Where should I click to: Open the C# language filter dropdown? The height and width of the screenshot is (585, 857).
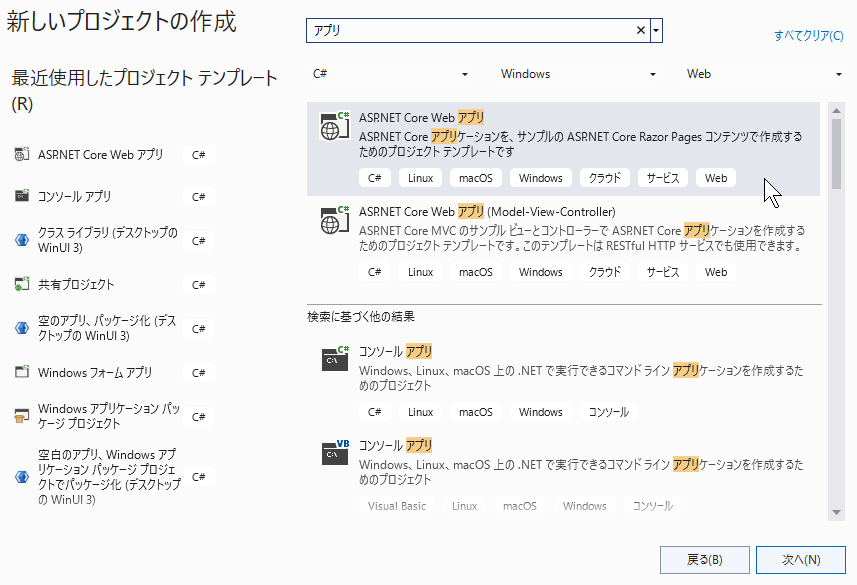(x=390, y=74)
